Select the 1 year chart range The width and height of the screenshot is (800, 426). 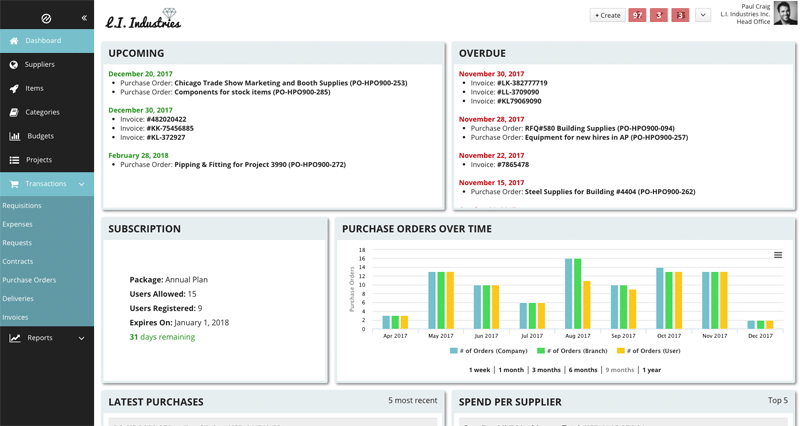tap(652, 370)
